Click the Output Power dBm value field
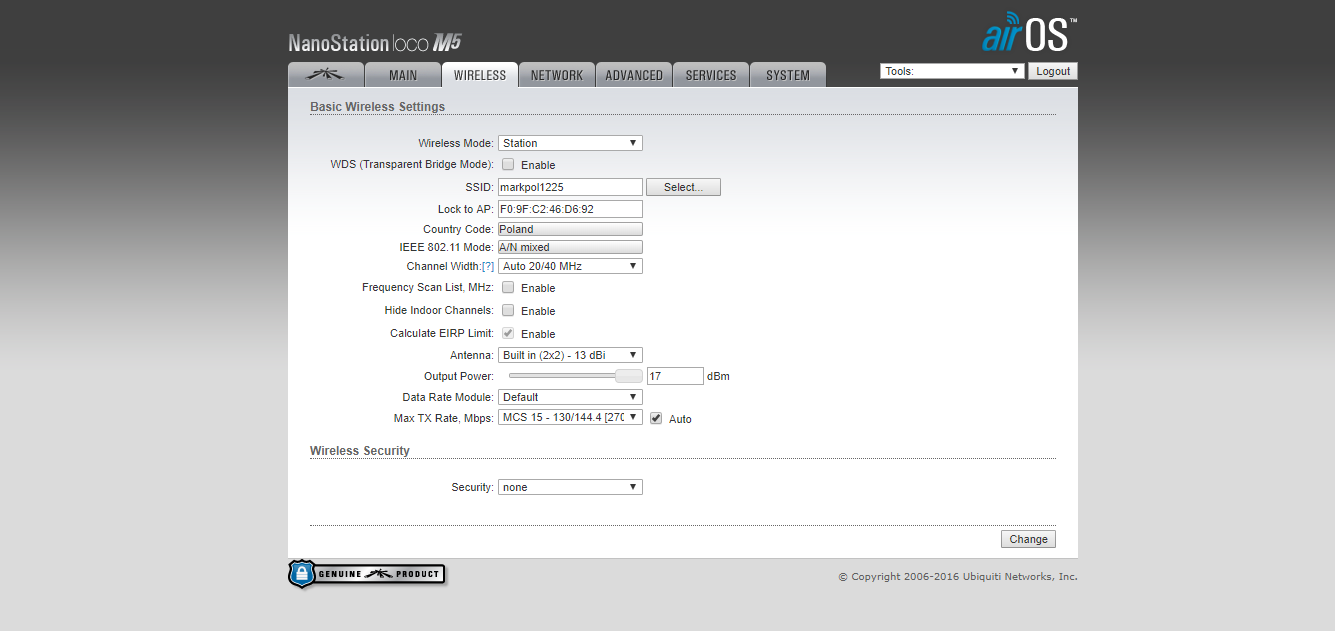This screenshot has height=631, width=1335. pyautogui.click(x=675, y=376)
